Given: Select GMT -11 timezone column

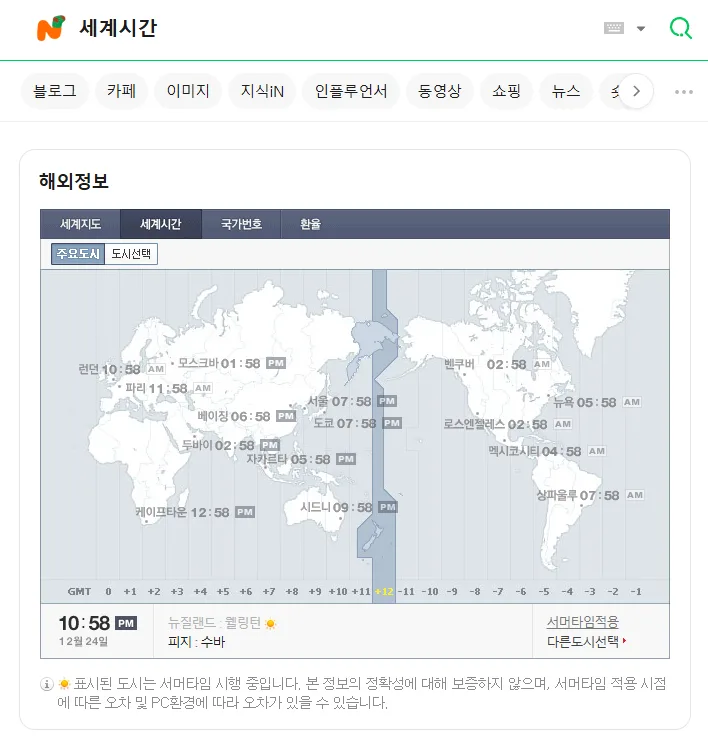Looking at the screenshot, I should point(406,592).
